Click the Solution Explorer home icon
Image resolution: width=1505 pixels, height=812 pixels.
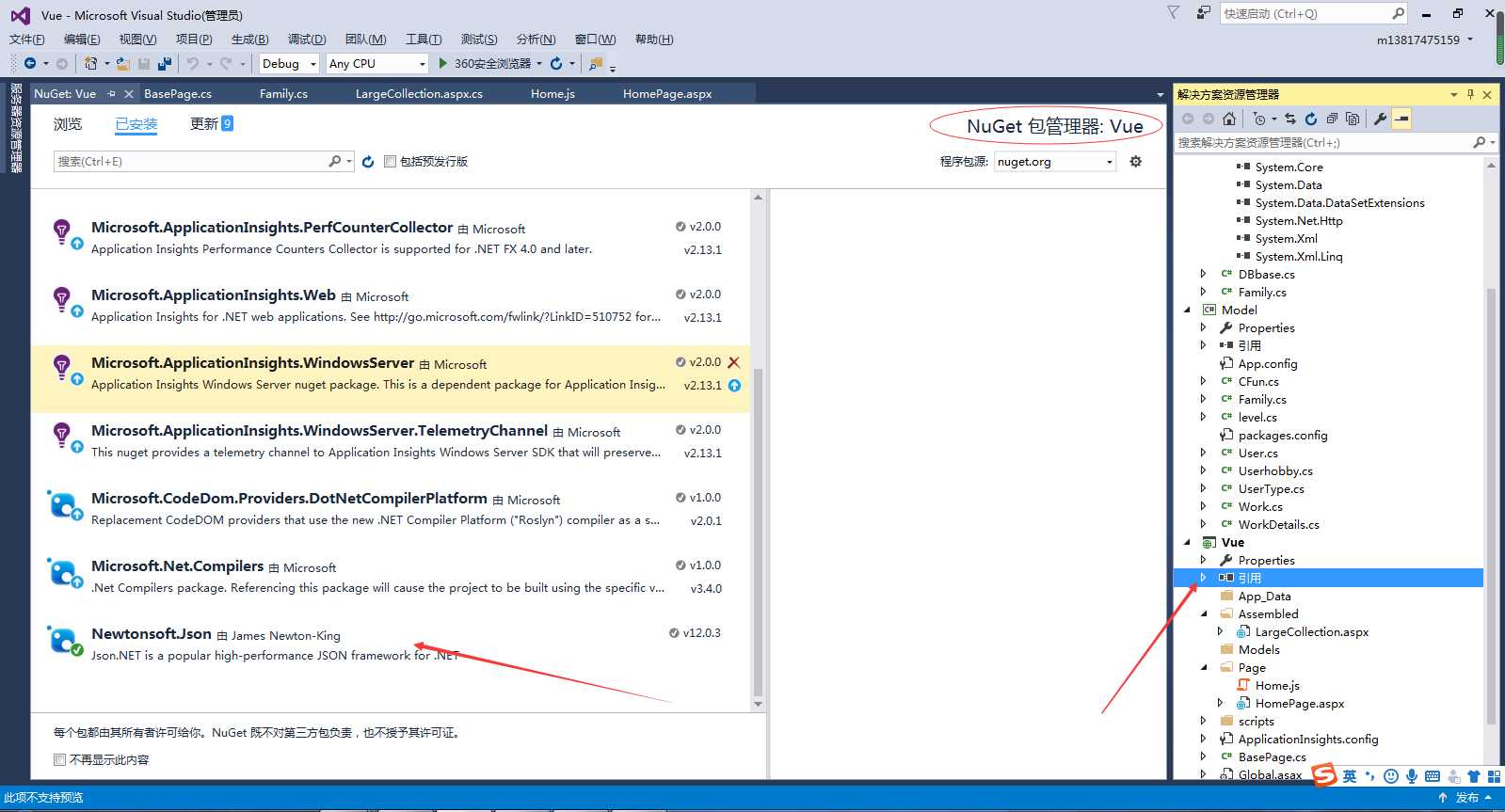click(x=1229, y=119)
